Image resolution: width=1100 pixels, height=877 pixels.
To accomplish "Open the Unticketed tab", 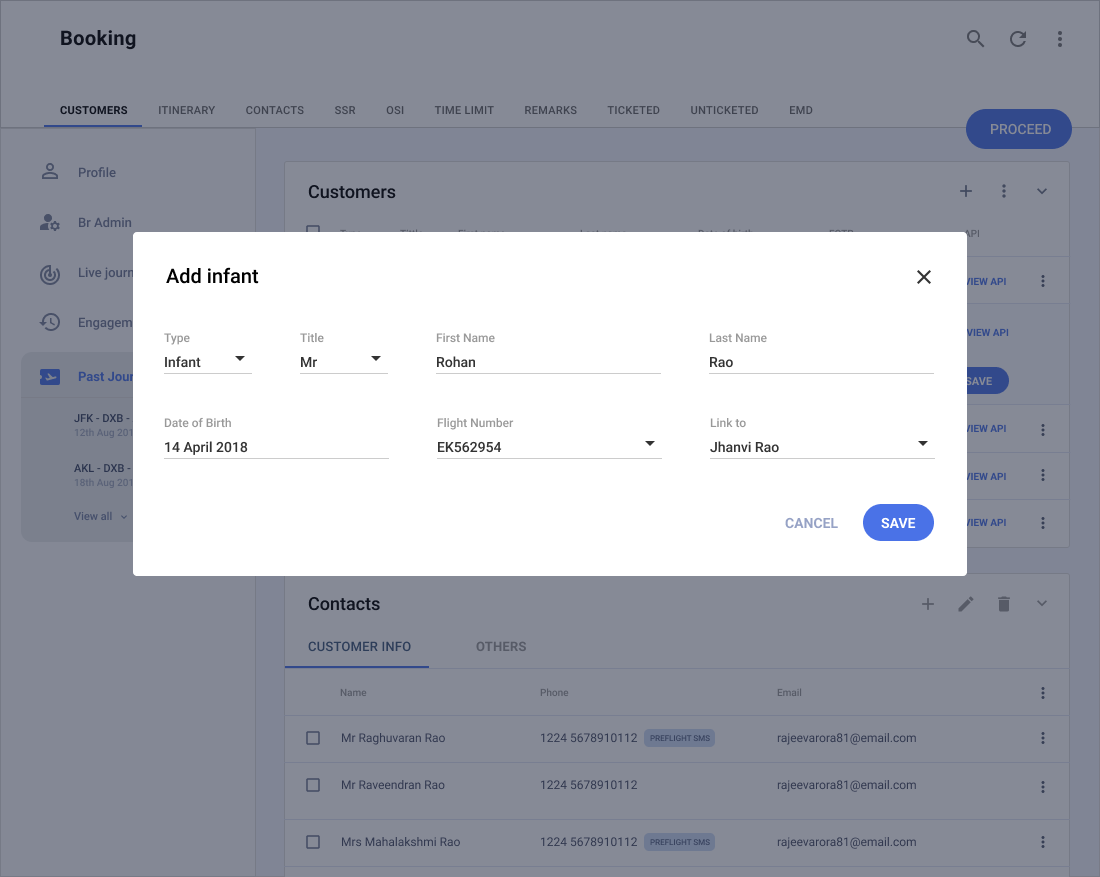I will tap(725, 110).
